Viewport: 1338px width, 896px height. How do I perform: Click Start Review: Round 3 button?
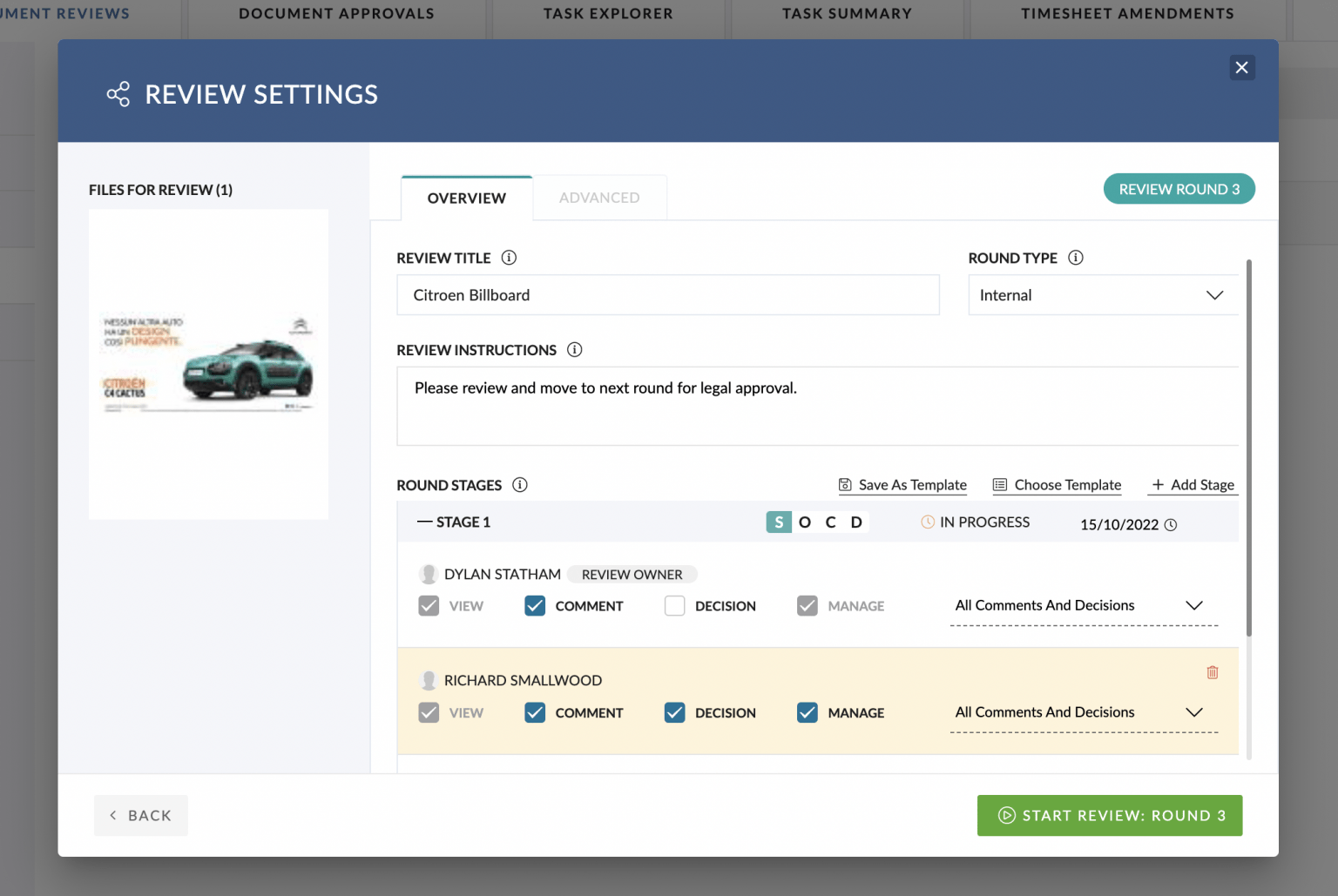pyautogui.click(x=1109, y=816)
